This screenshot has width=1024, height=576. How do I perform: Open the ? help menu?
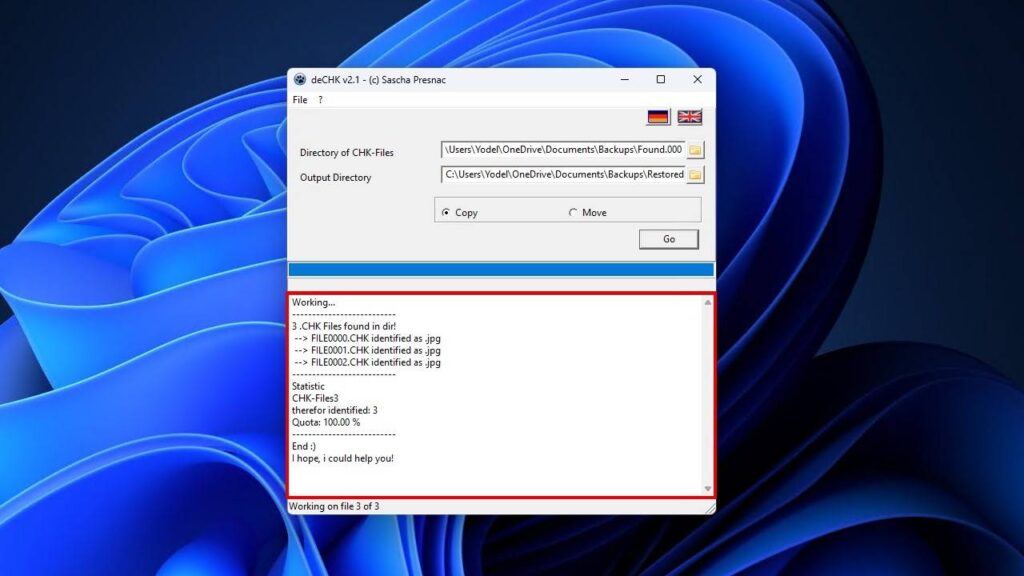pyautogui.click(x=318, y=100)
